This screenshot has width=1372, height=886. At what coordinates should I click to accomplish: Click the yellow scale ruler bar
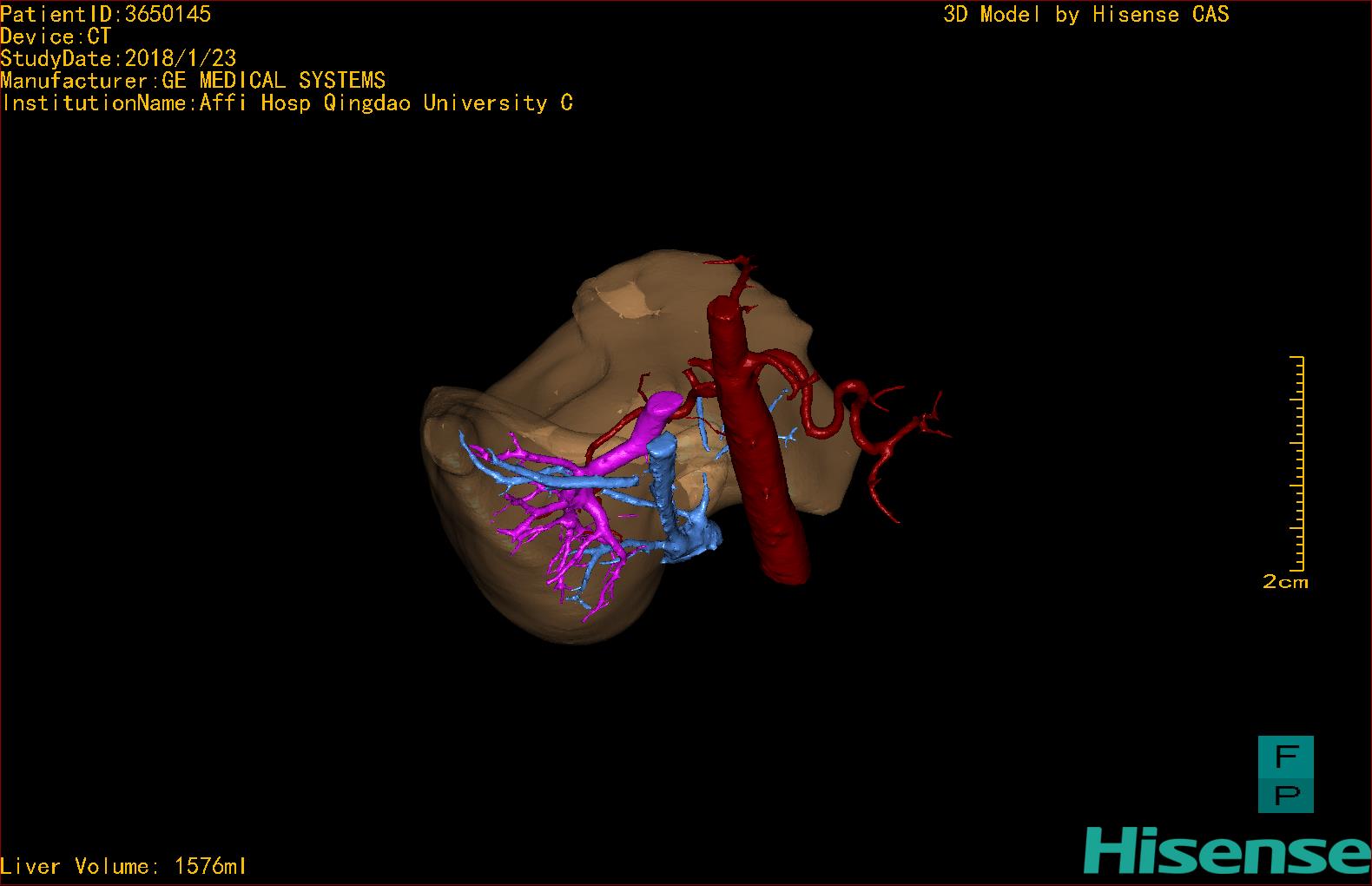click(x=1297, y=463)
